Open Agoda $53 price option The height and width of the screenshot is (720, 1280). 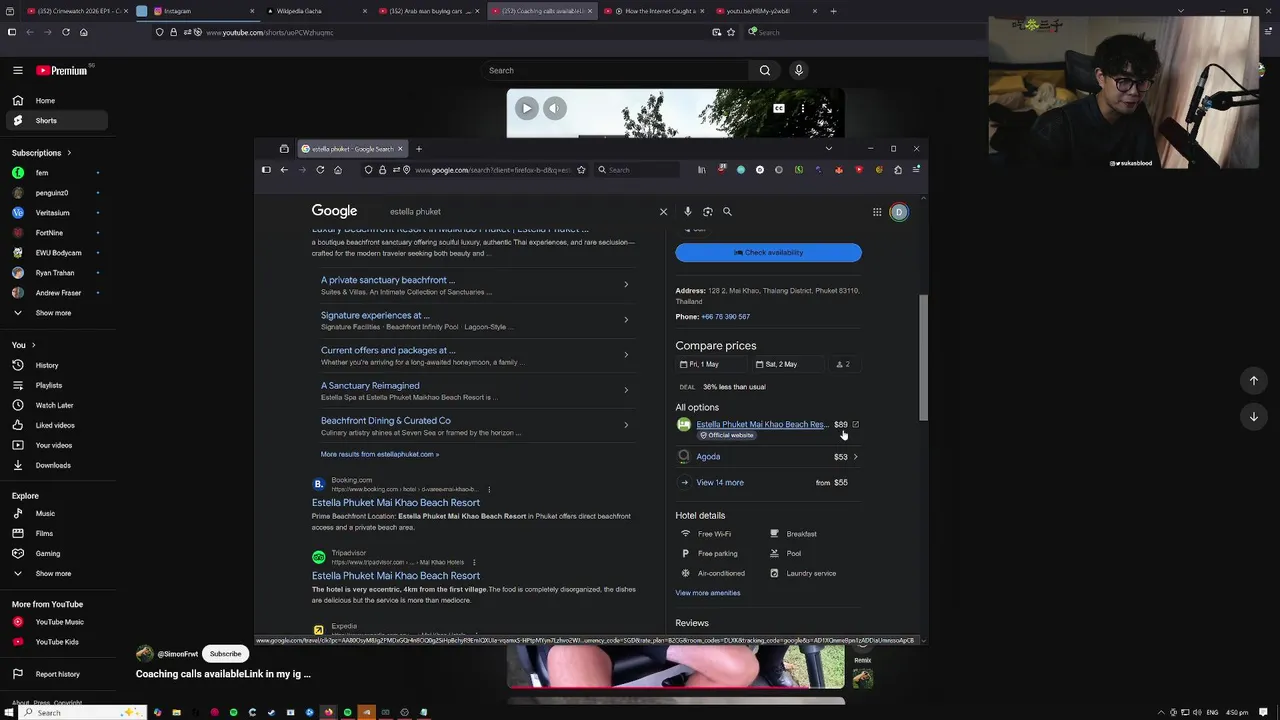click(x=768, y=457)
